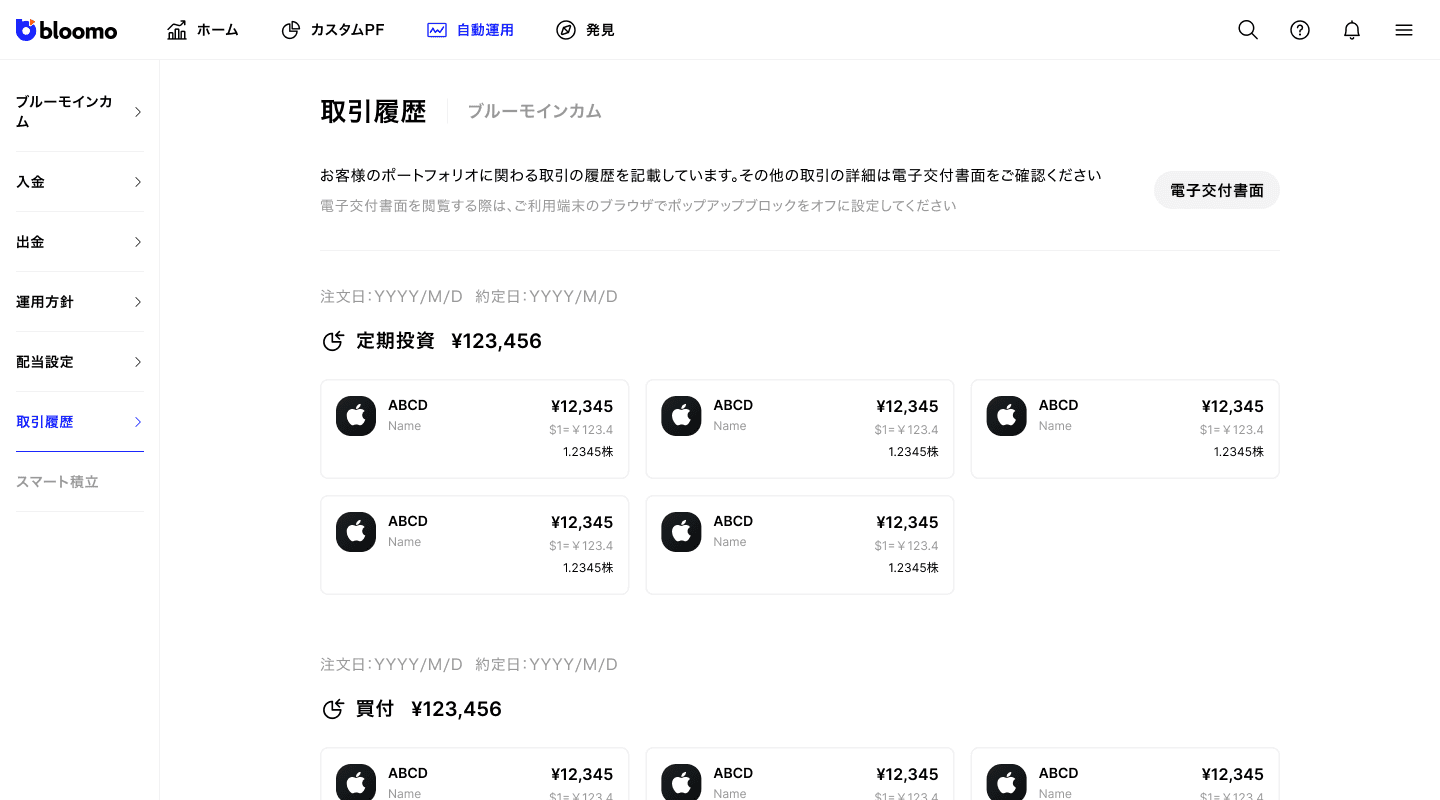Click Apple icon in second card of second 定期投資 row
Viewport: 1440px width, 800px height.
pyautogui.click(x=681, y=532)
